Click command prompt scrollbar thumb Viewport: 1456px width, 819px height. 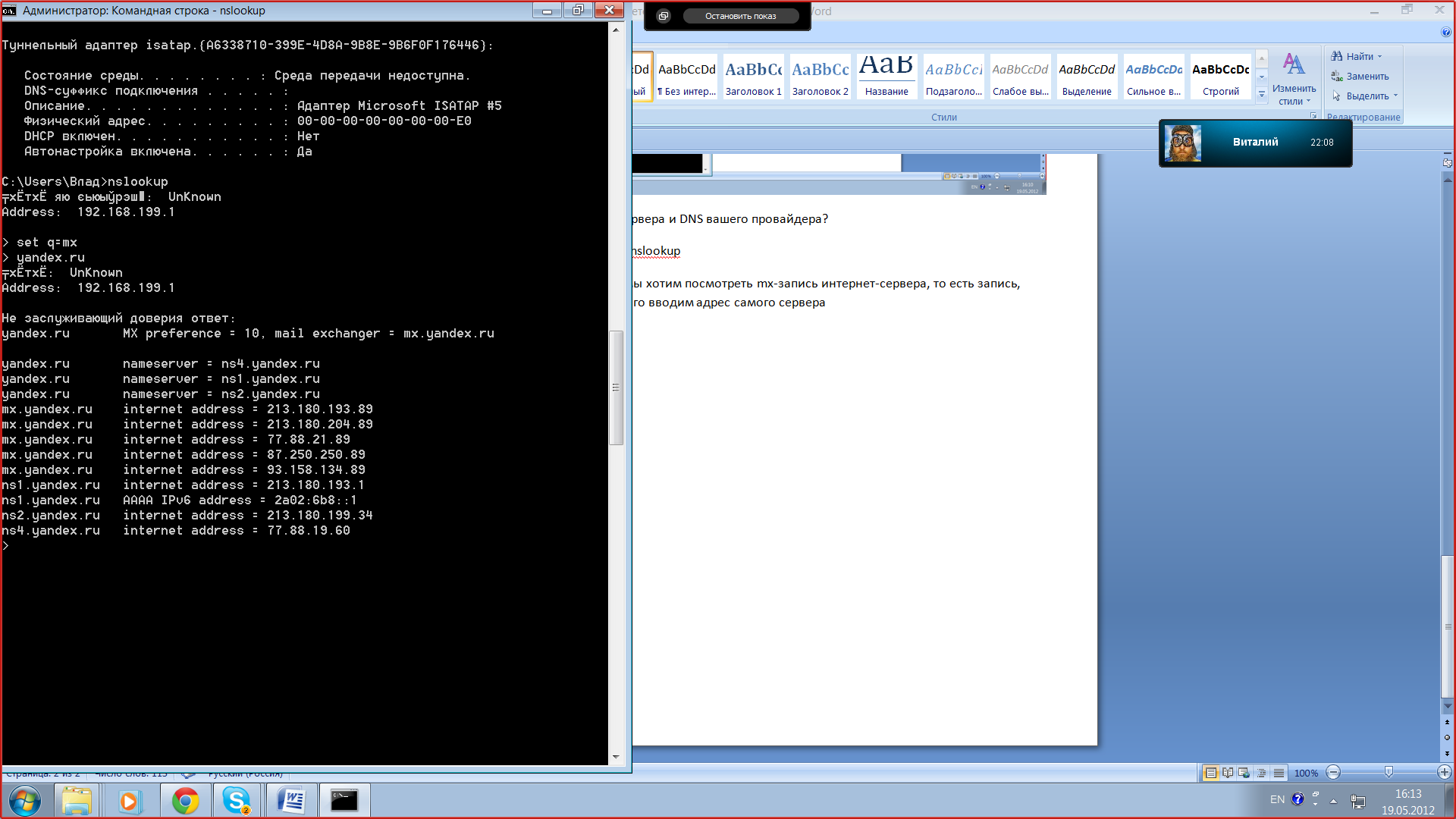616,388
